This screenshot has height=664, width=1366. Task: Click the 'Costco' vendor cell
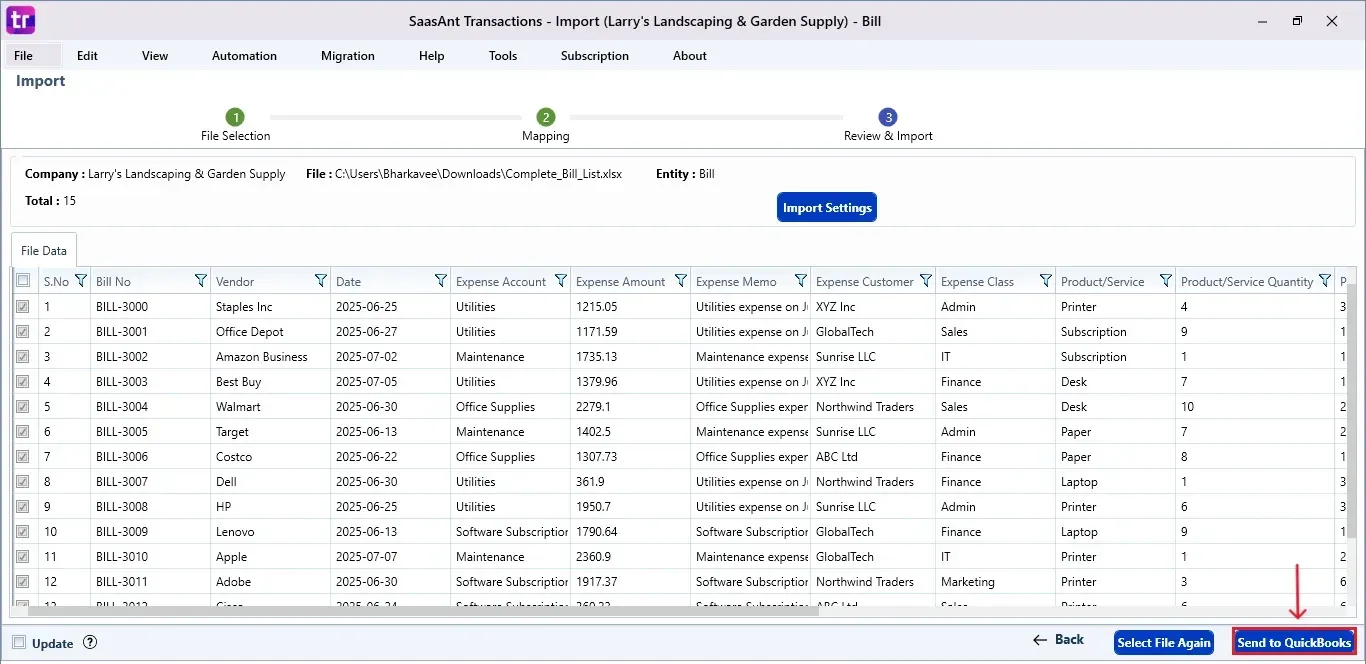click(x=270, y=457)
